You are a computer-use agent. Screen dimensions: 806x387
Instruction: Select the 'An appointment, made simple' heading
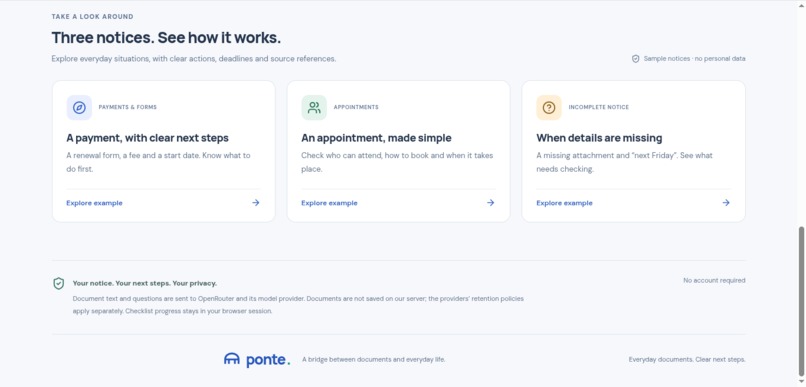pyautogui.click(x=376, y=138)
